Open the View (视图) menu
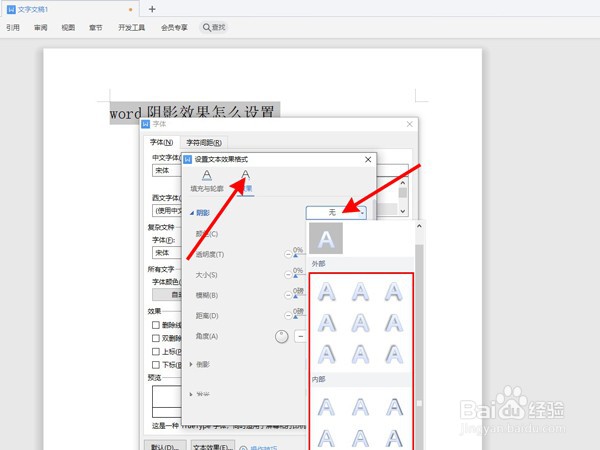 [68, 28]
